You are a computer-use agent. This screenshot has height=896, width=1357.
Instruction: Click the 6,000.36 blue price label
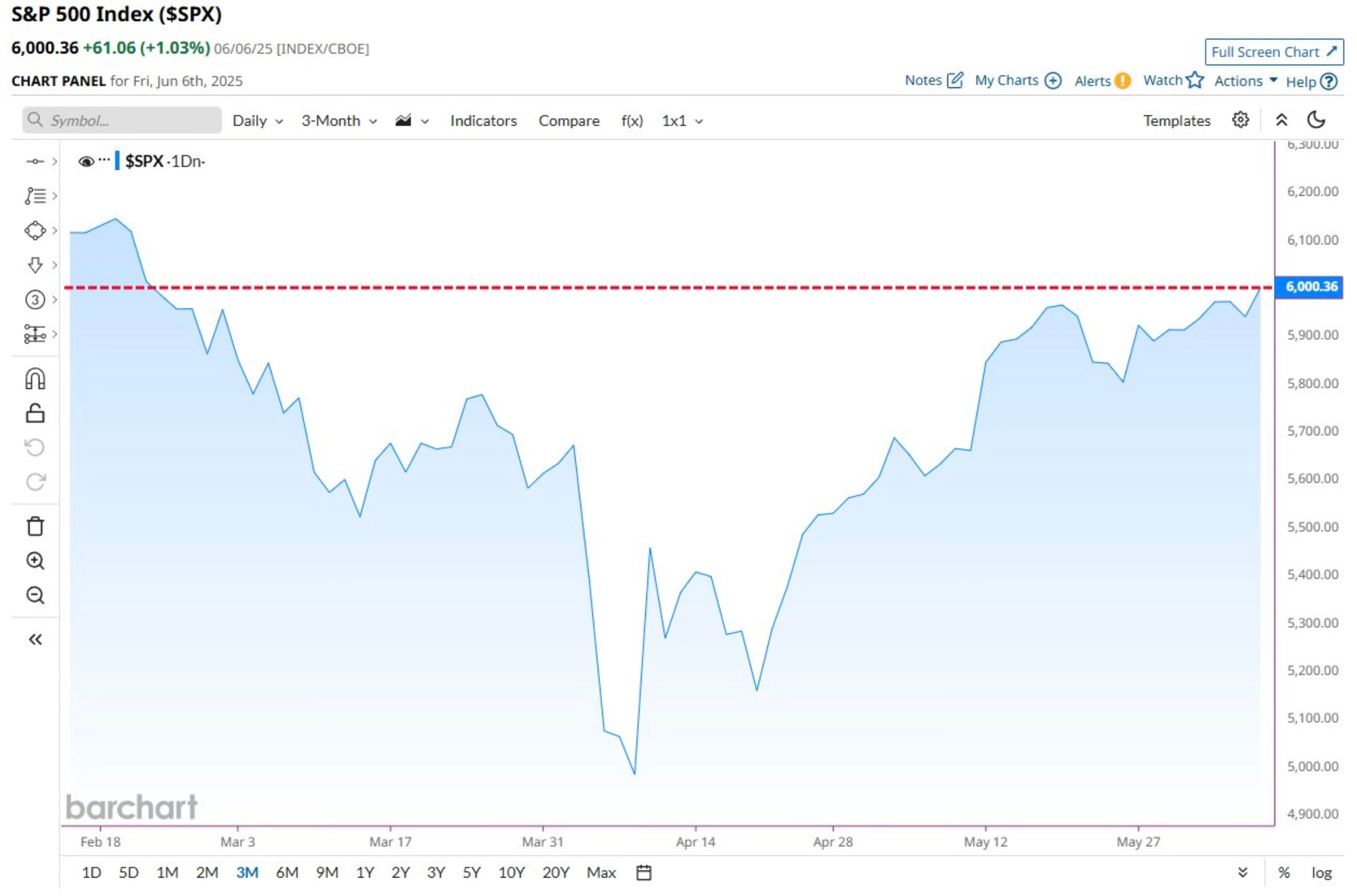1309,287
